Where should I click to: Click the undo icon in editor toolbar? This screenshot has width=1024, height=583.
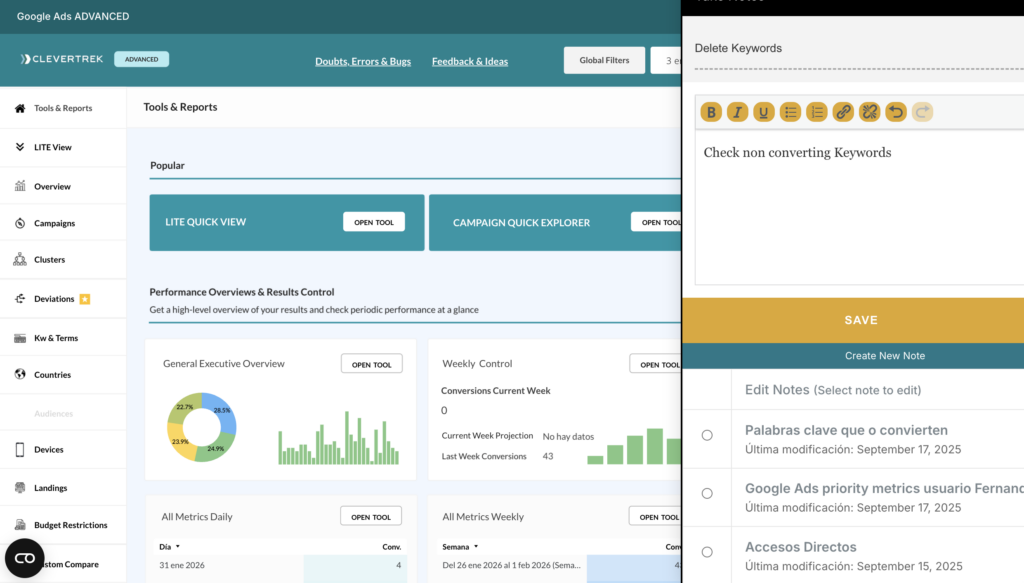896,112
